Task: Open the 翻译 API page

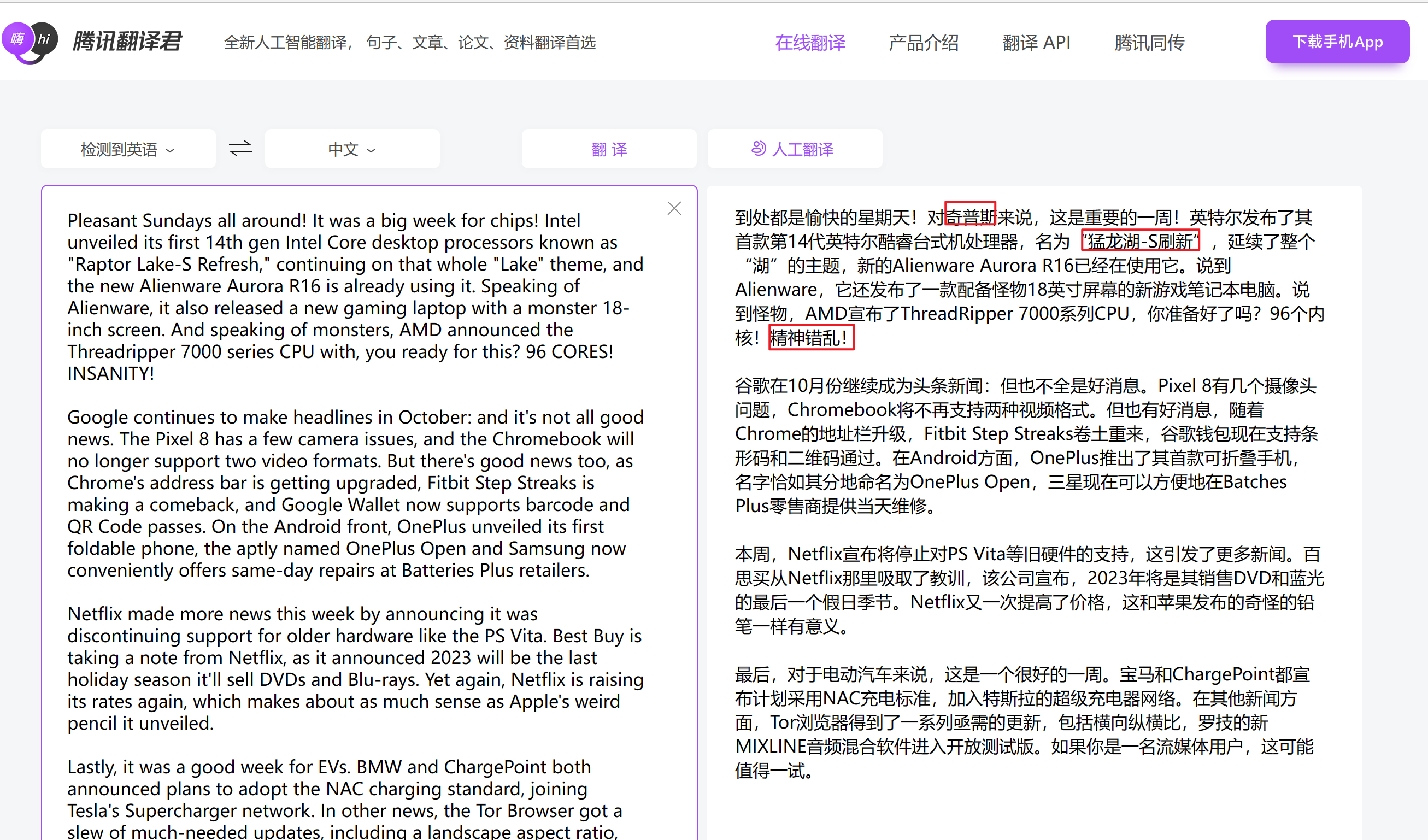Action: click(1036, 43)
